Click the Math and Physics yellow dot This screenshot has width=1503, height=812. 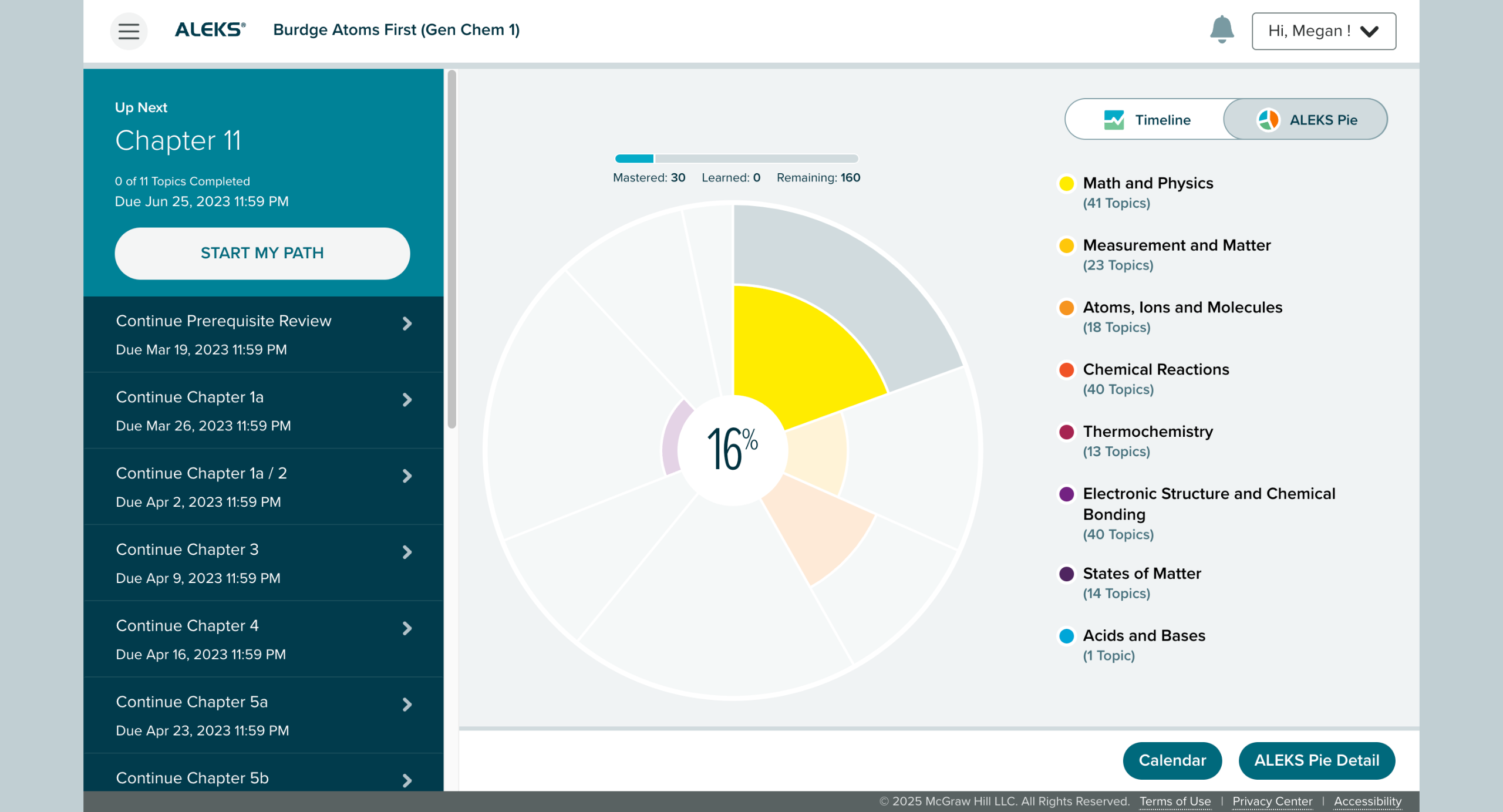pos(1066,183)
